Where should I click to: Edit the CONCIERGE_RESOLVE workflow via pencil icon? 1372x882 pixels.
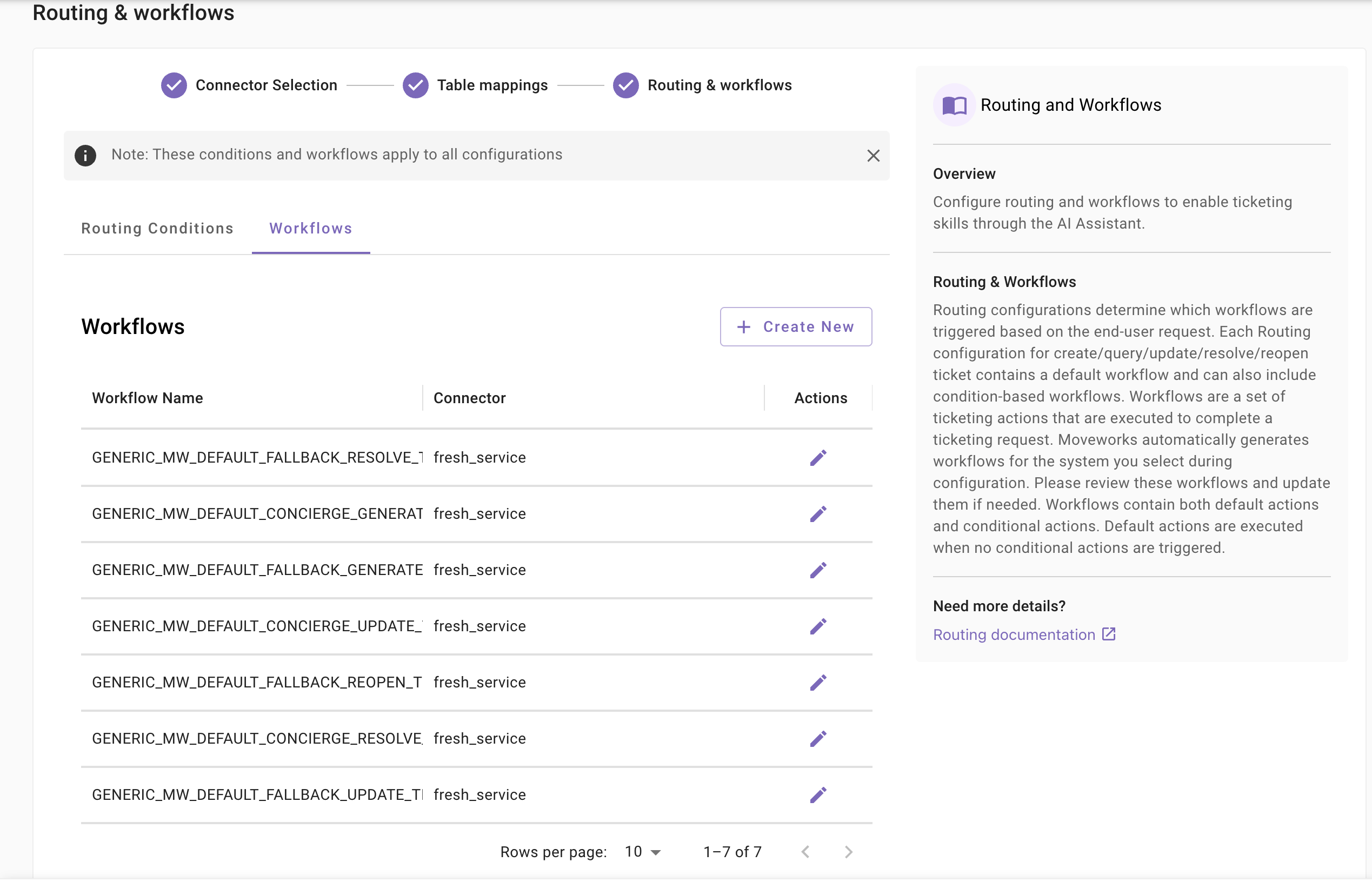click(817, 738)
